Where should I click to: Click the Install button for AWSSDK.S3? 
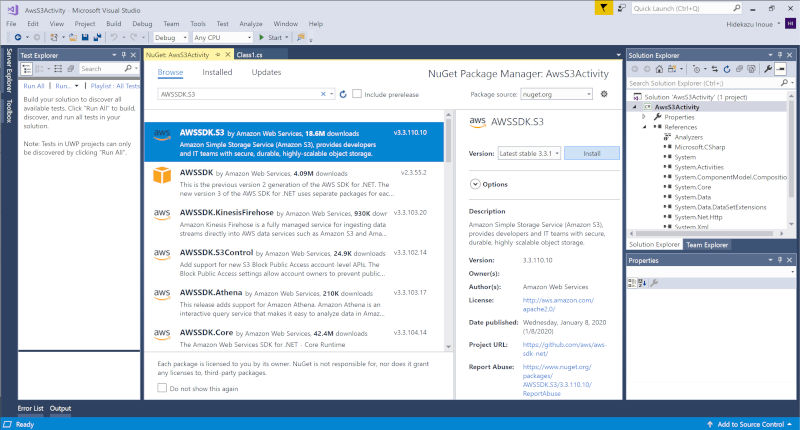591,154
